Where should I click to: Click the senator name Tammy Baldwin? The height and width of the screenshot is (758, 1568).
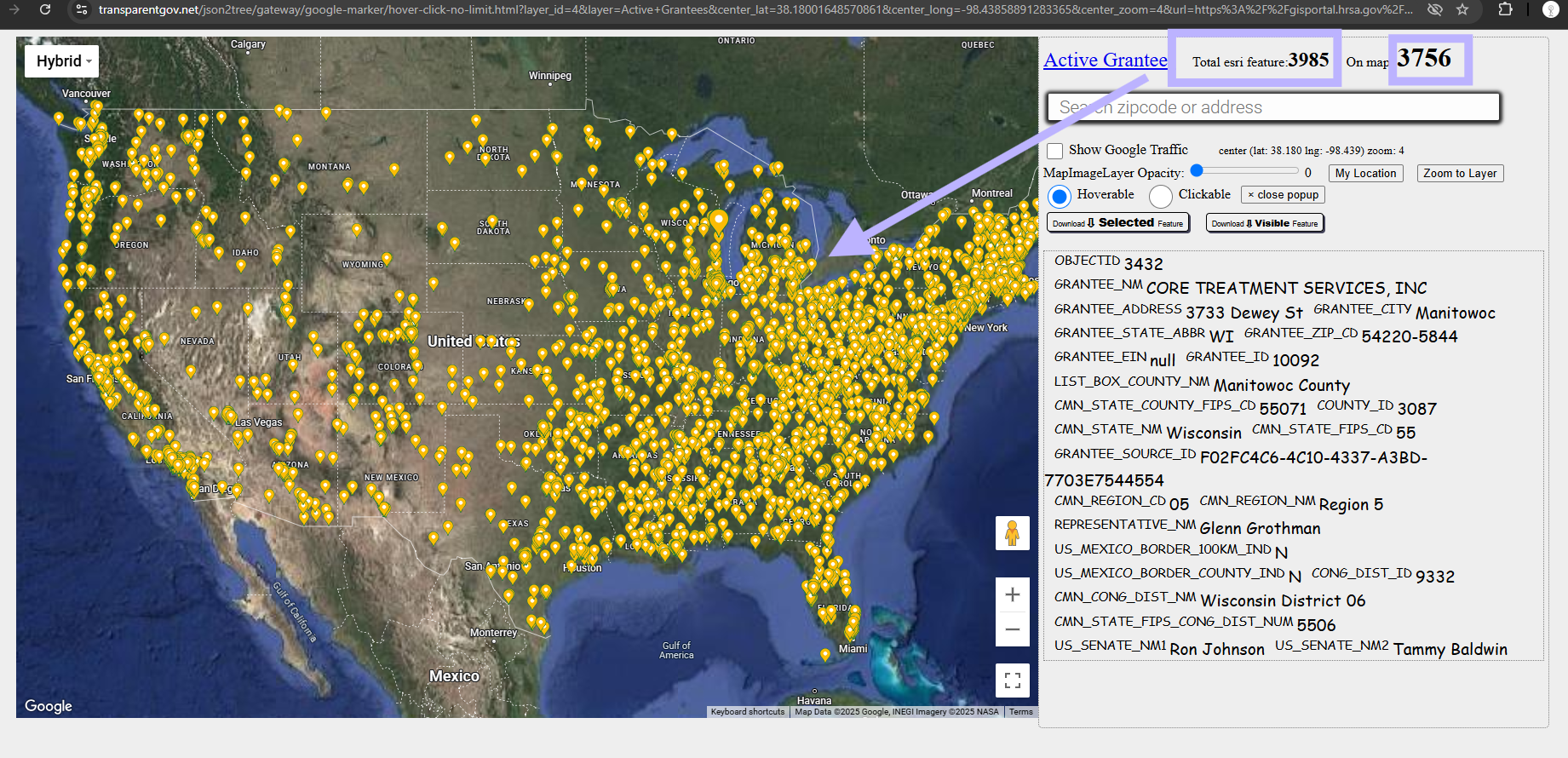click(1450, 649)
